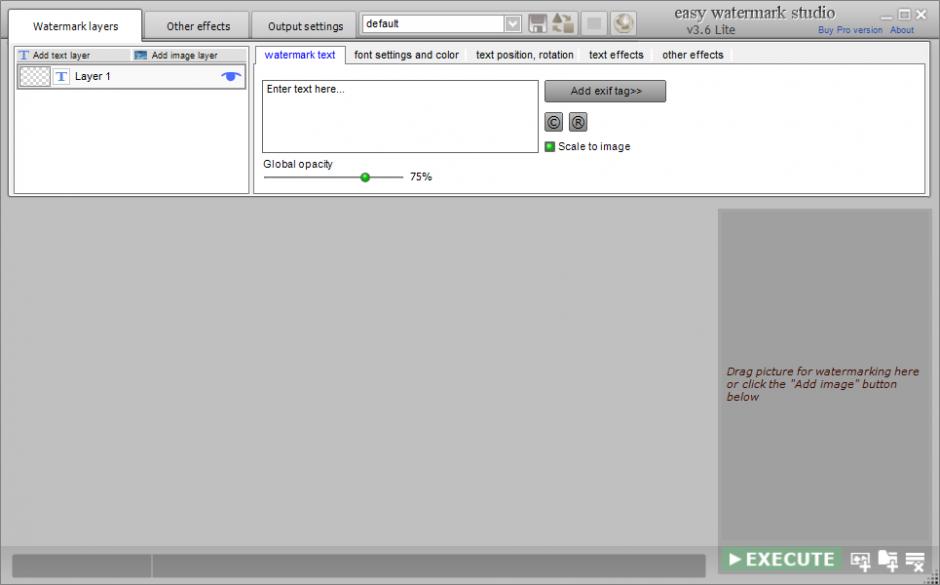Insert the registered ® symbol
Screen dimensions: 940x585
pos(578,122)
